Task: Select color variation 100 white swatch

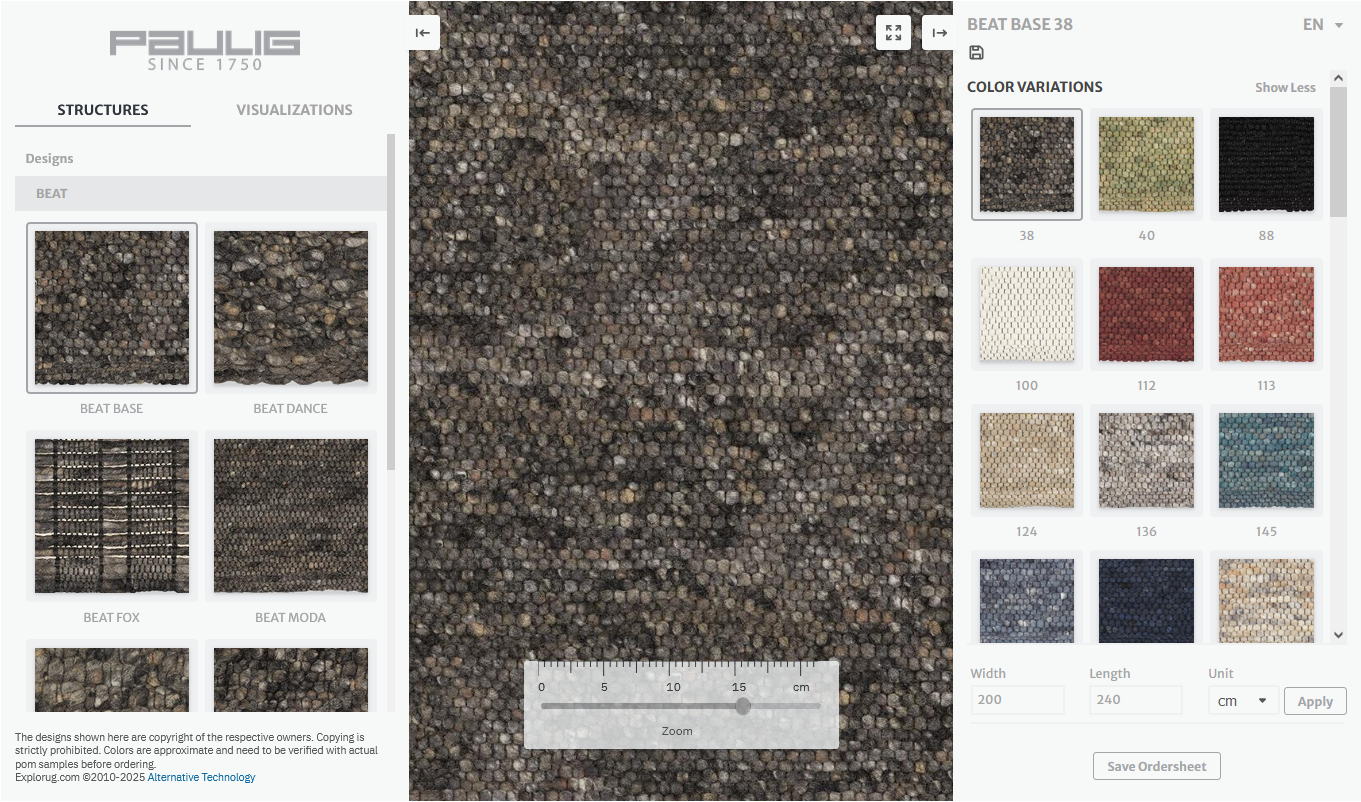Action: (x=1027, y=314)
